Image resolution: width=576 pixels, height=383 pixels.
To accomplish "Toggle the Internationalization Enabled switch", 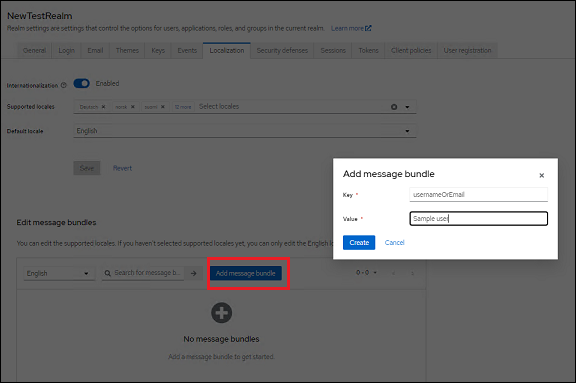I will click(x=82, y=83).
